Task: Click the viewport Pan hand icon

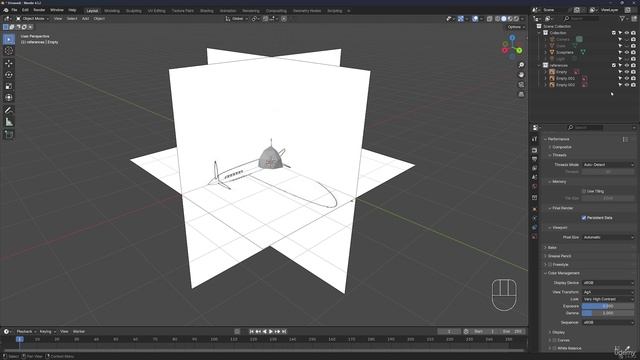Action: (x=521, y=75)
